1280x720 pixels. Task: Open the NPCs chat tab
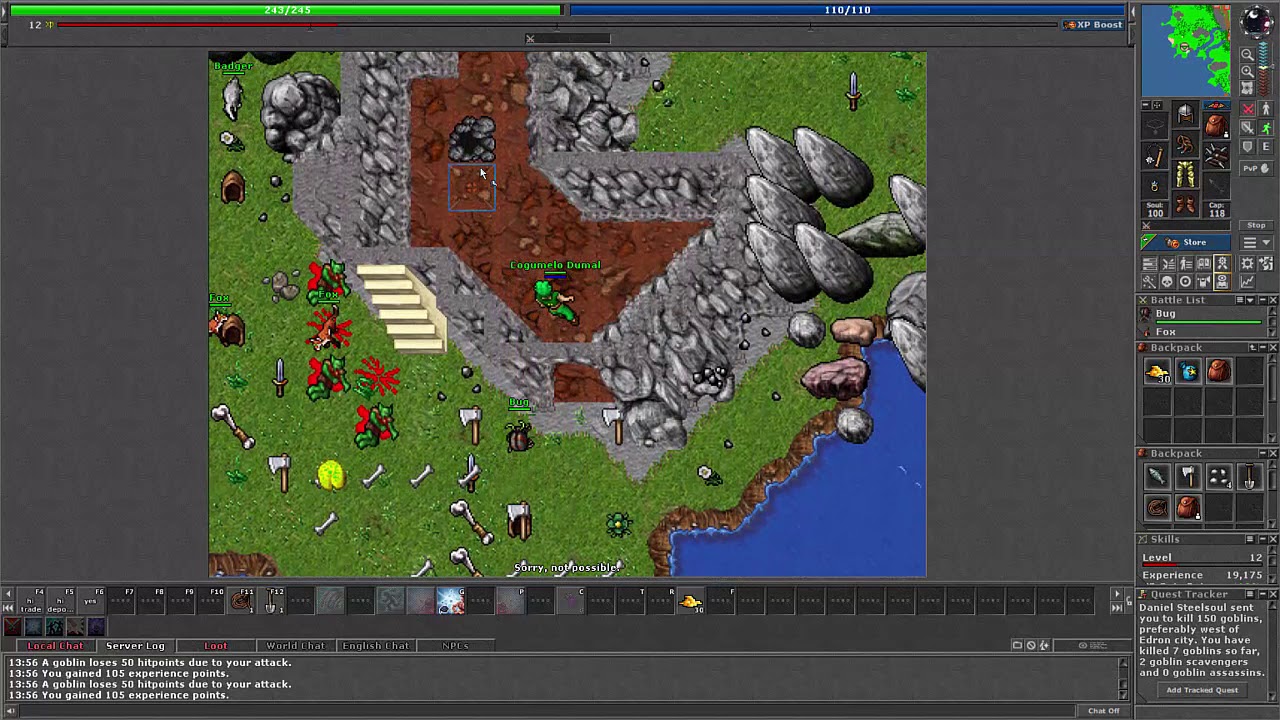click(455, 646)
